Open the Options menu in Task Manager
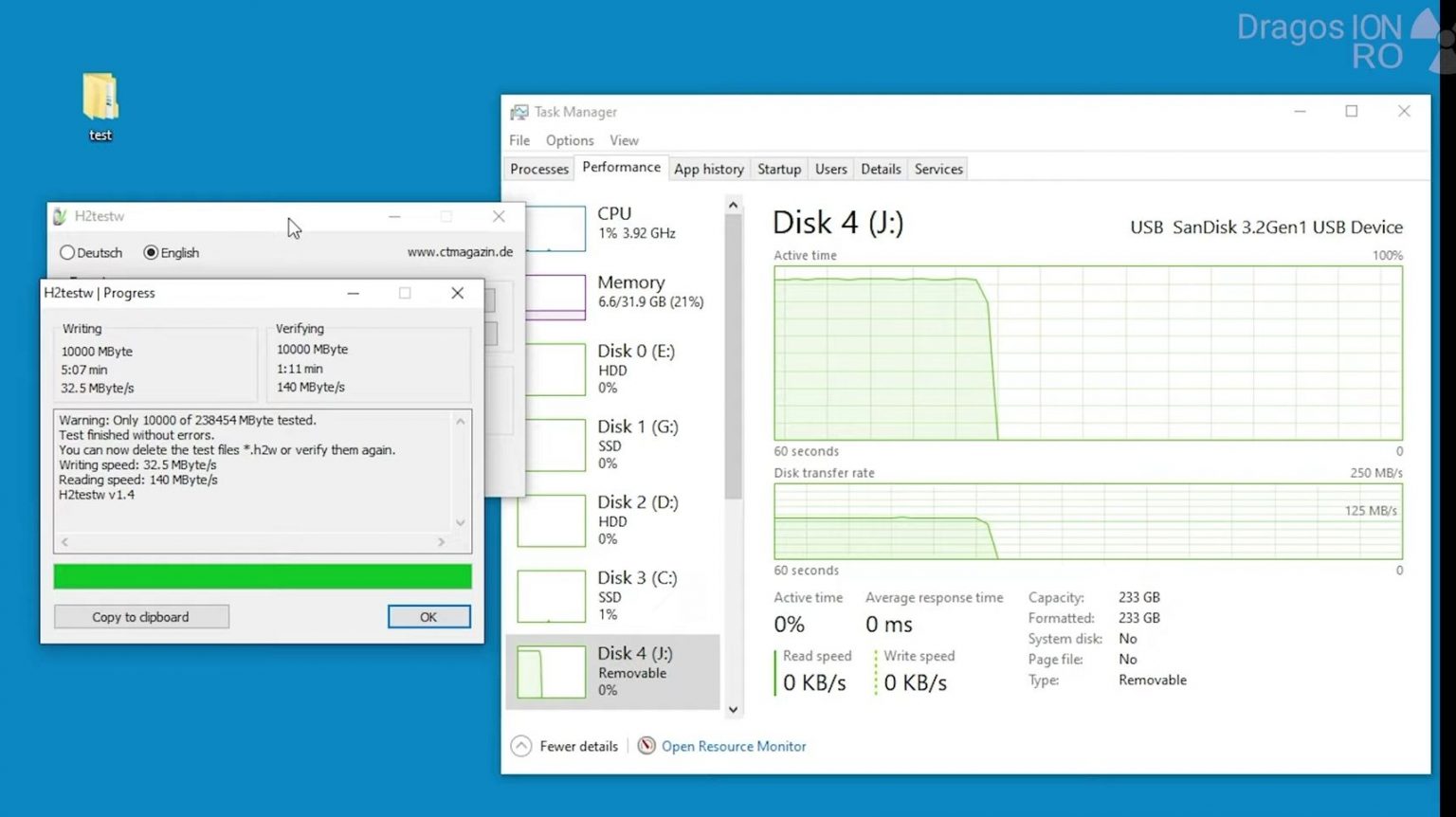 (x=569, y=140)
